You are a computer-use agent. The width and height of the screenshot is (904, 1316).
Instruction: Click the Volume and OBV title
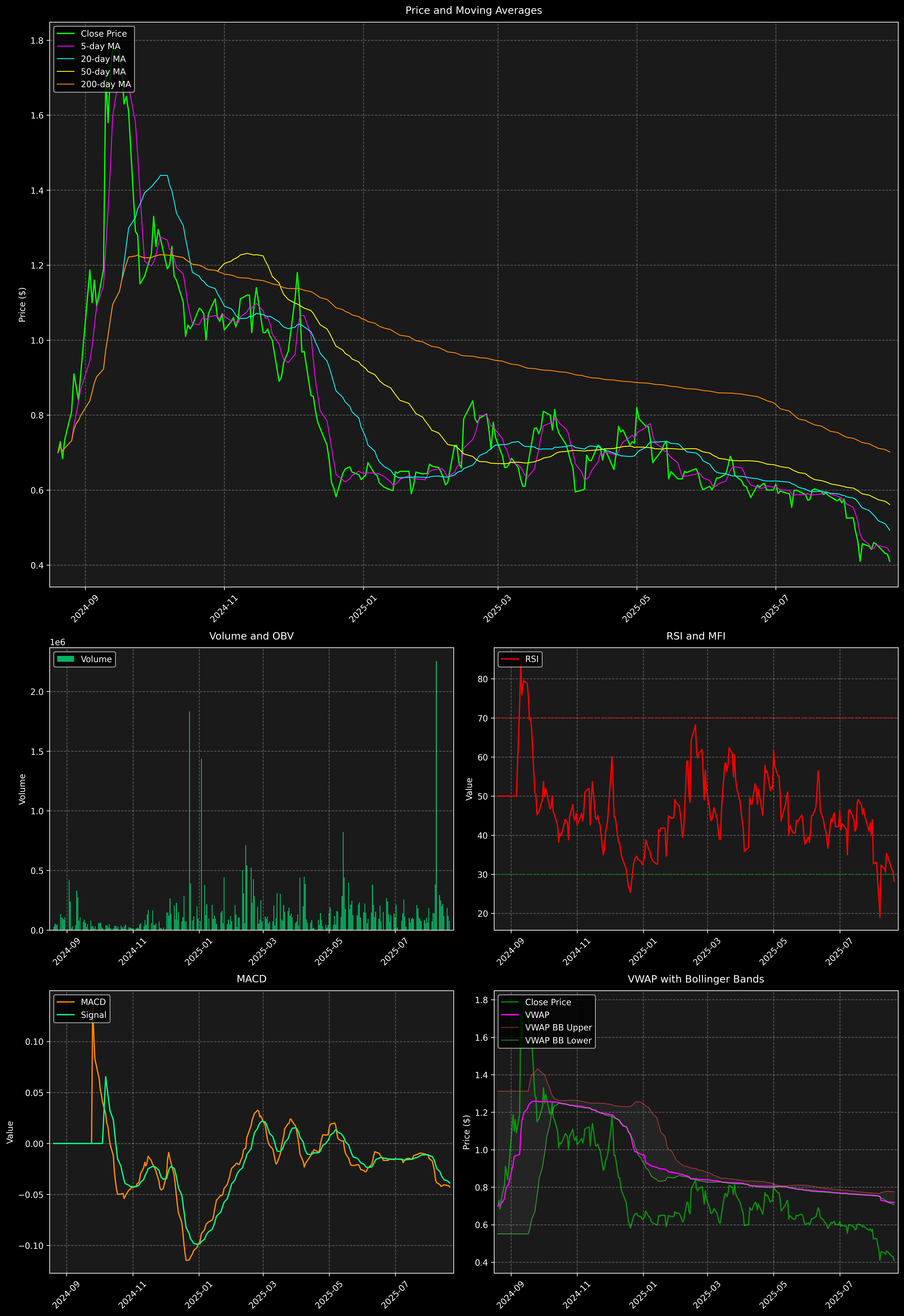click(252, 636)
